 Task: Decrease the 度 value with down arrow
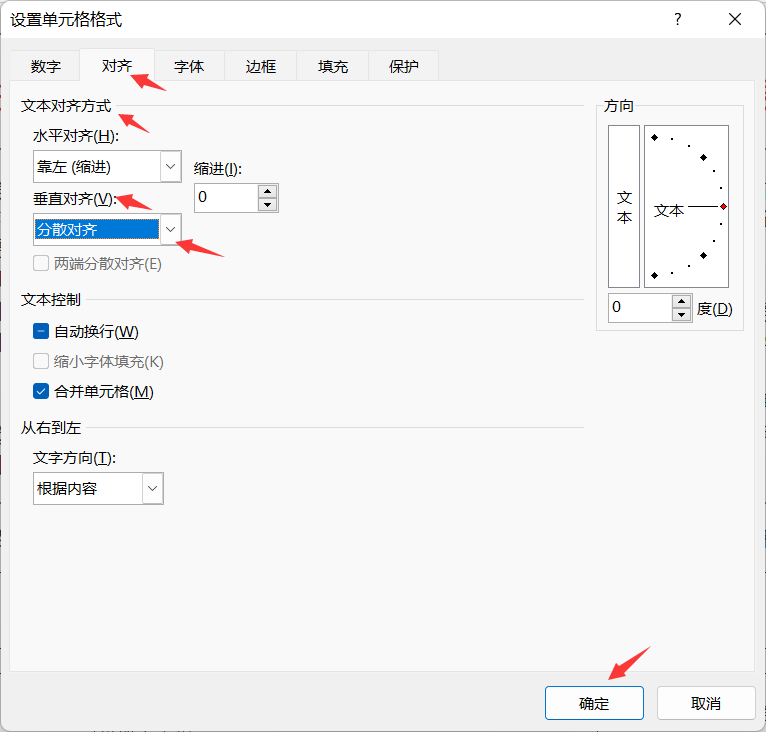[x=681, y=315]
